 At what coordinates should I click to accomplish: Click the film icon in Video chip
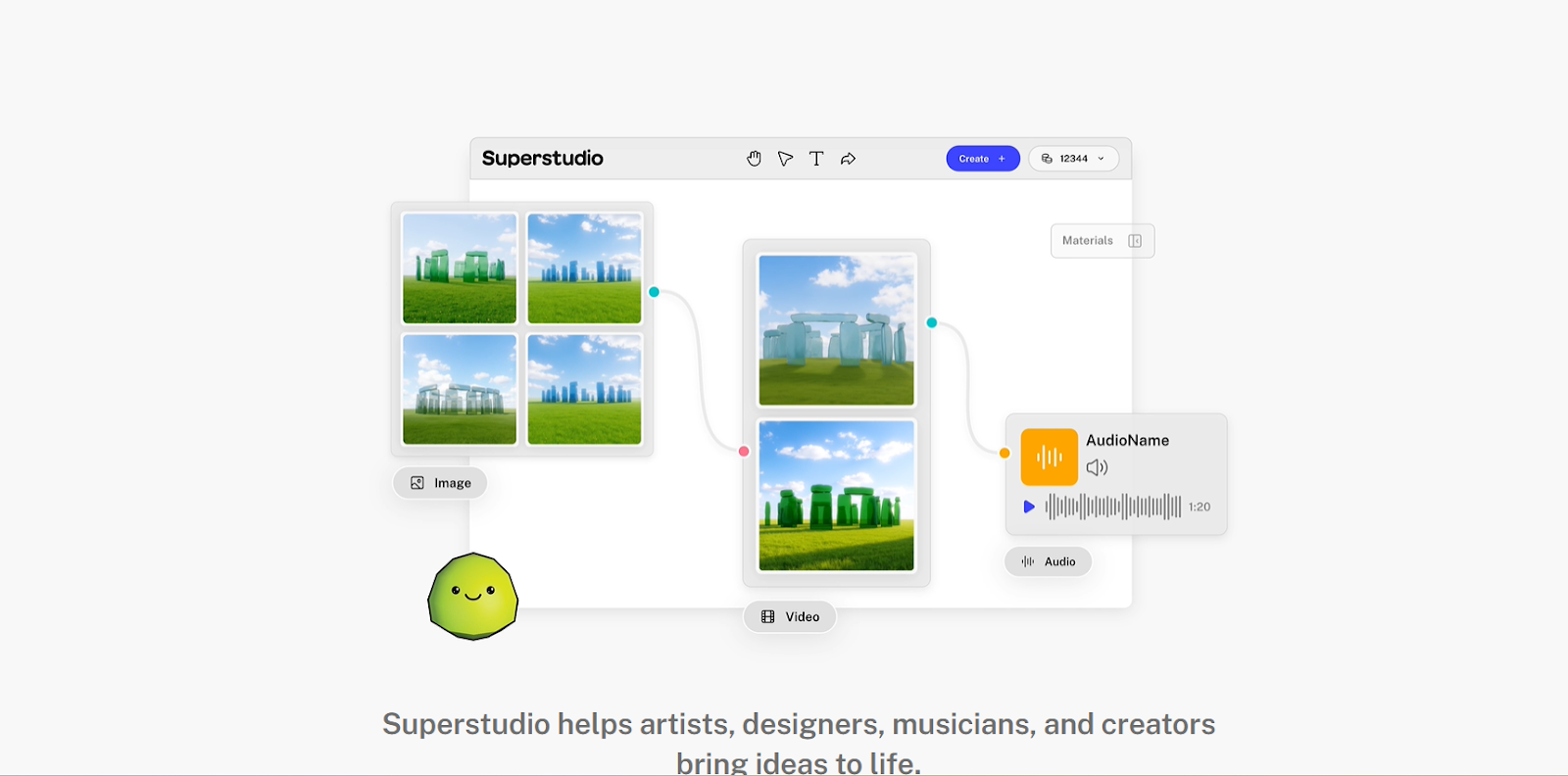coord(768,617)
